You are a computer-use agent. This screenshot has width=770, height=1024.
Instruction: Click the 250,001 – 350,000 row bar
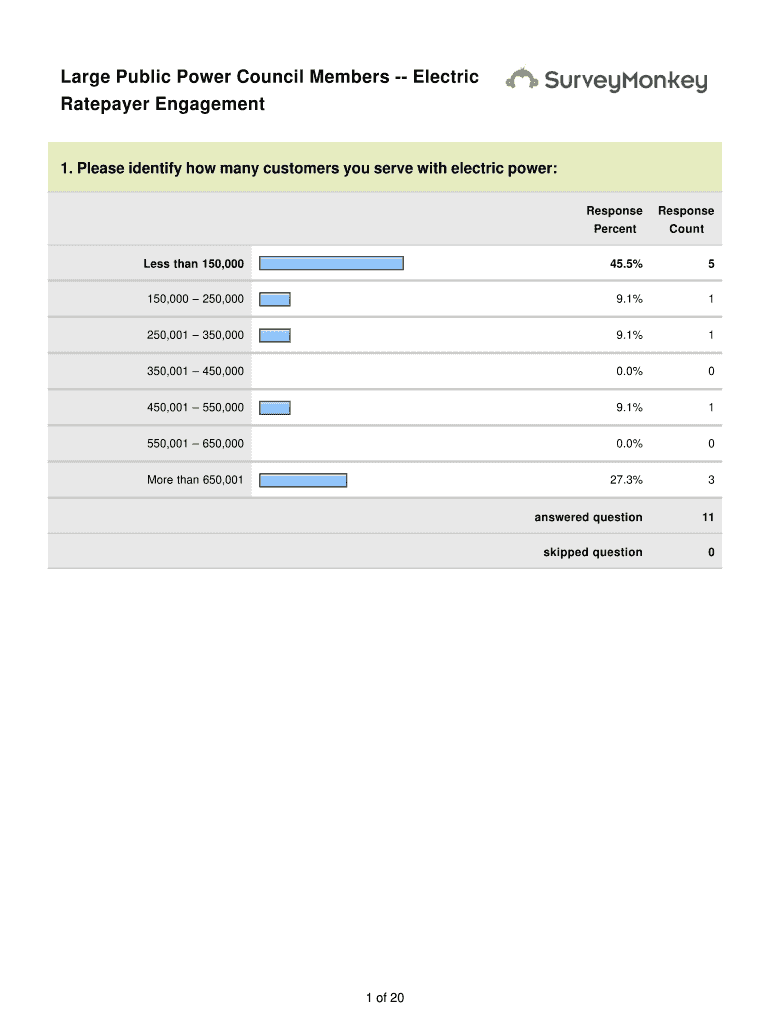275,335
